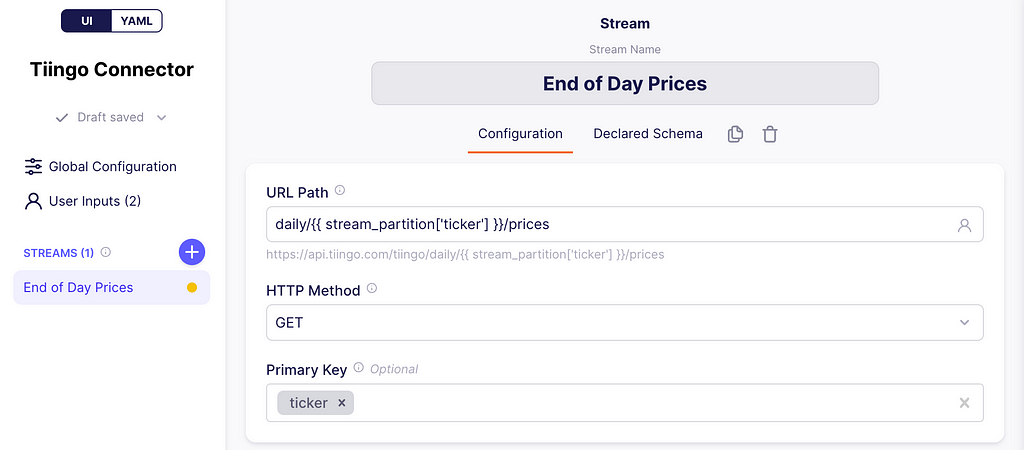Select End of Day Prices stream
1024x450 pixels.
click(x=112, y=287)
